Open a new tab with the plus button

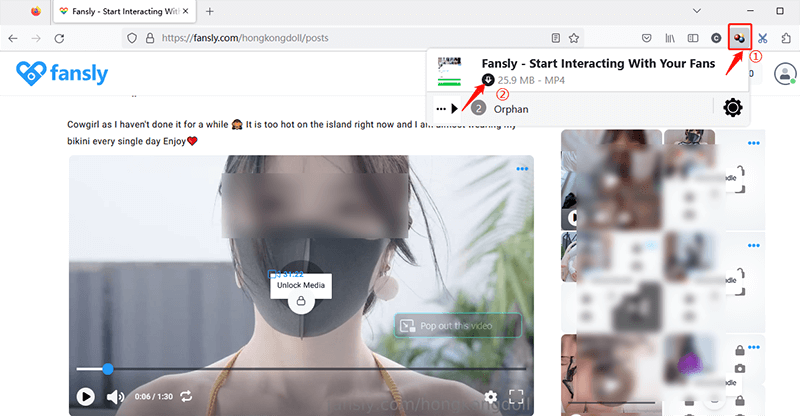pyautogui.click(x=209, y=11)
